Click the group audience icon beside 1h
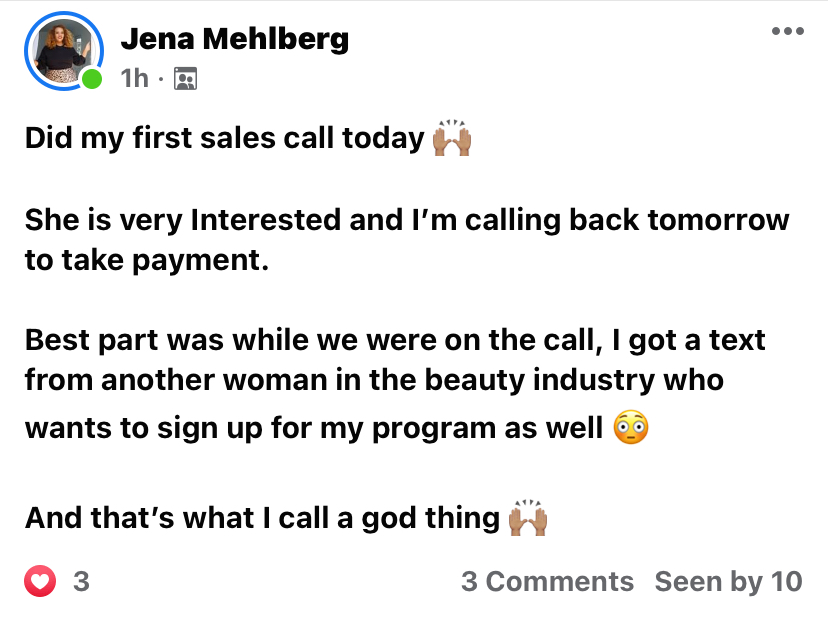The image size is (828, 620). point(185,78)
